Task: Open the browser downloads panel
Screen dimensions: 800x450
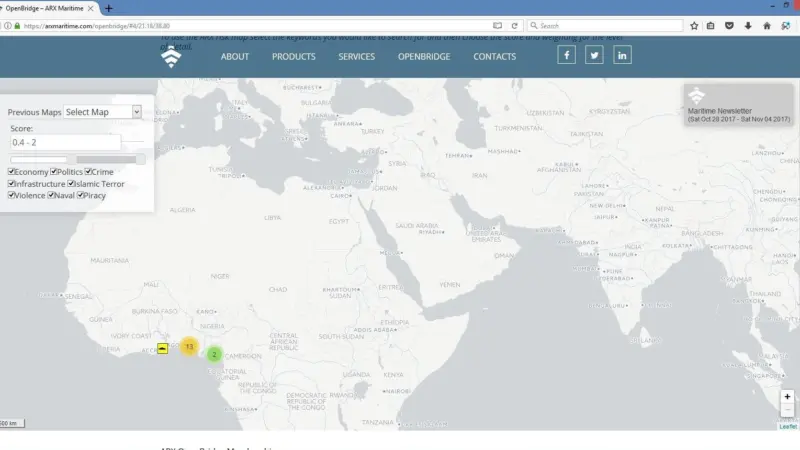Action: coord(748,26)
